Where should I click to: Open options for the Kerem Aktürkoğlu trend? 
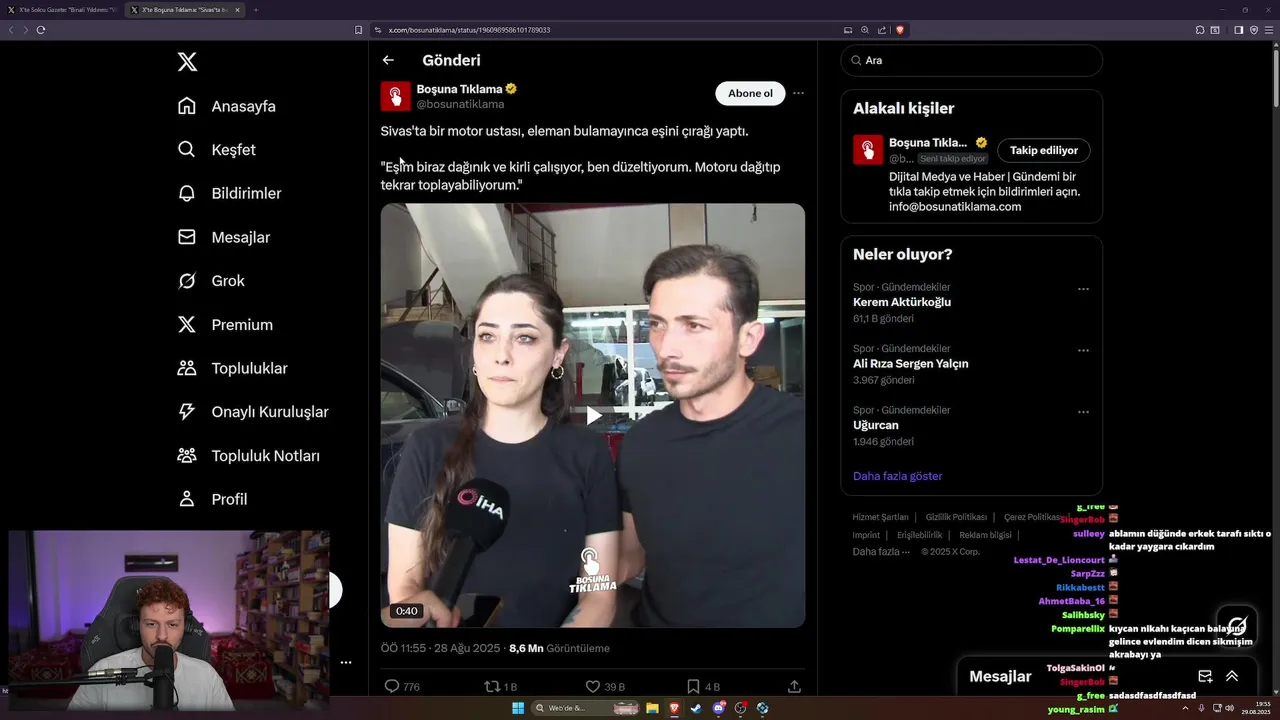pos(1083,289)
